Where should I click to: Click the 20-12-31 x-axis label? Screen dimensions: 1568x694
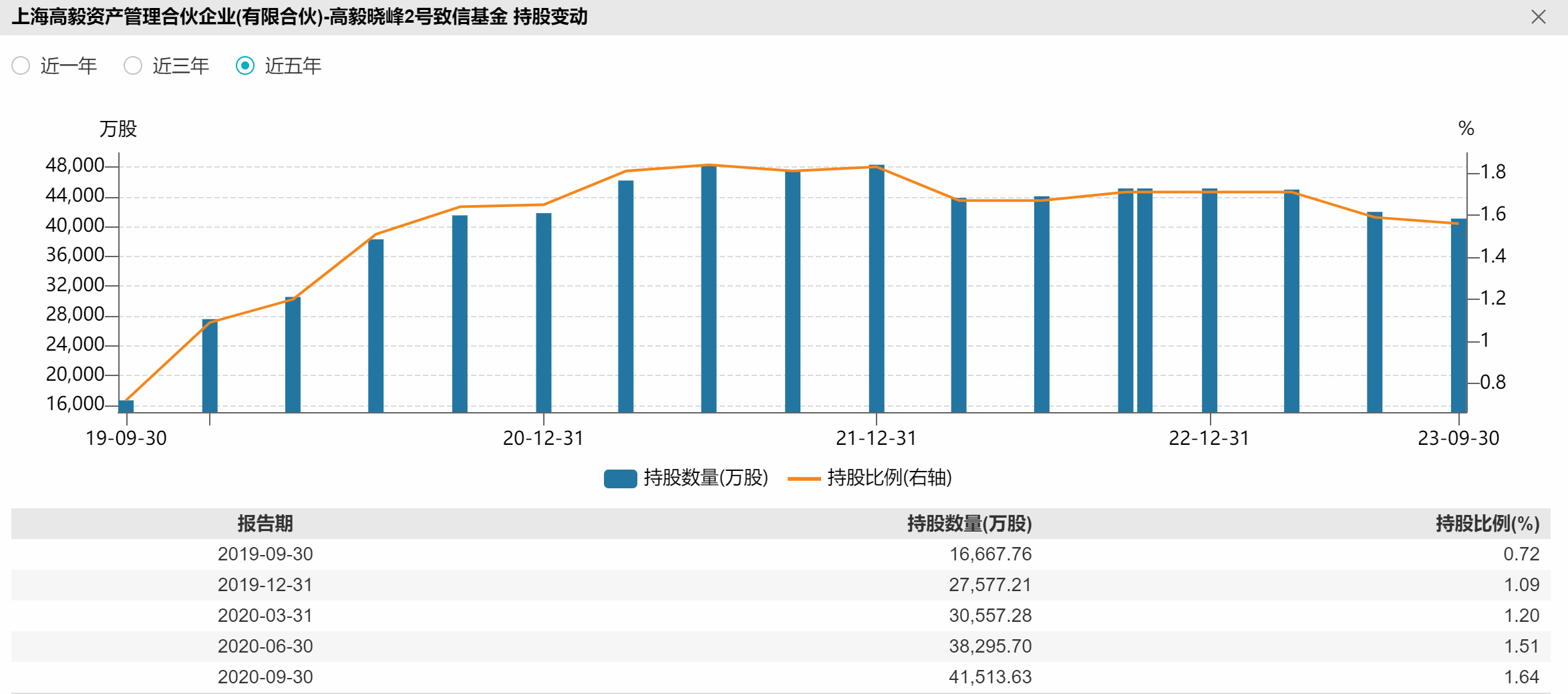(544, 438)
